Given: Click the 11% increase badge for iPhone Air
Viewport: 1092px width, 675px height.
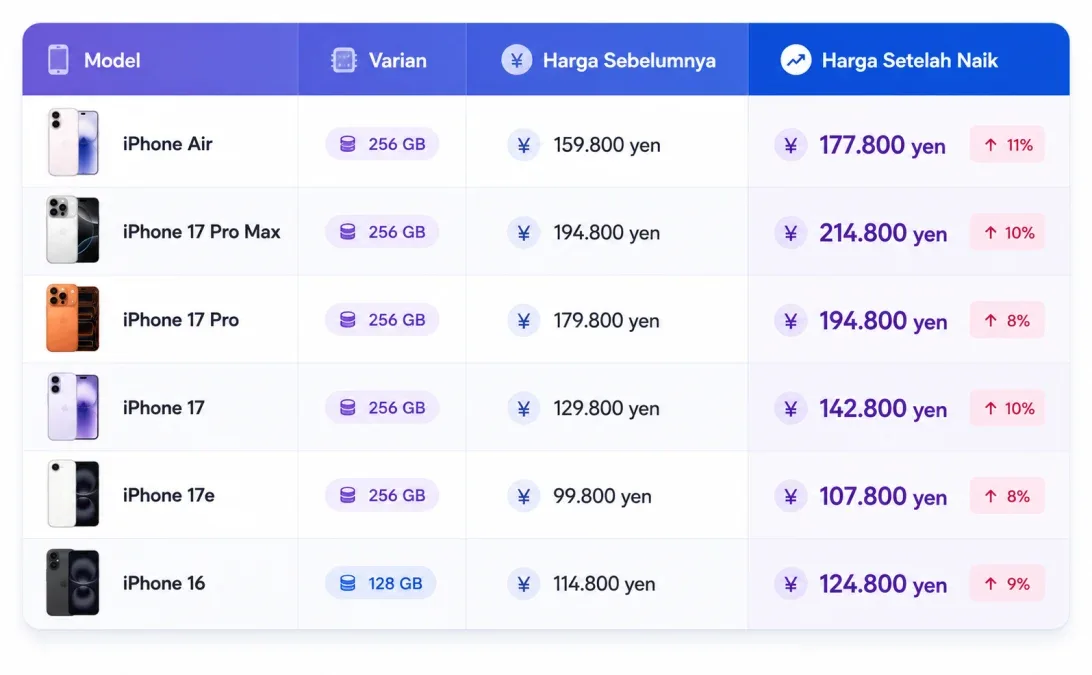Looking at the screenshot, I should tap(1007, 144).
